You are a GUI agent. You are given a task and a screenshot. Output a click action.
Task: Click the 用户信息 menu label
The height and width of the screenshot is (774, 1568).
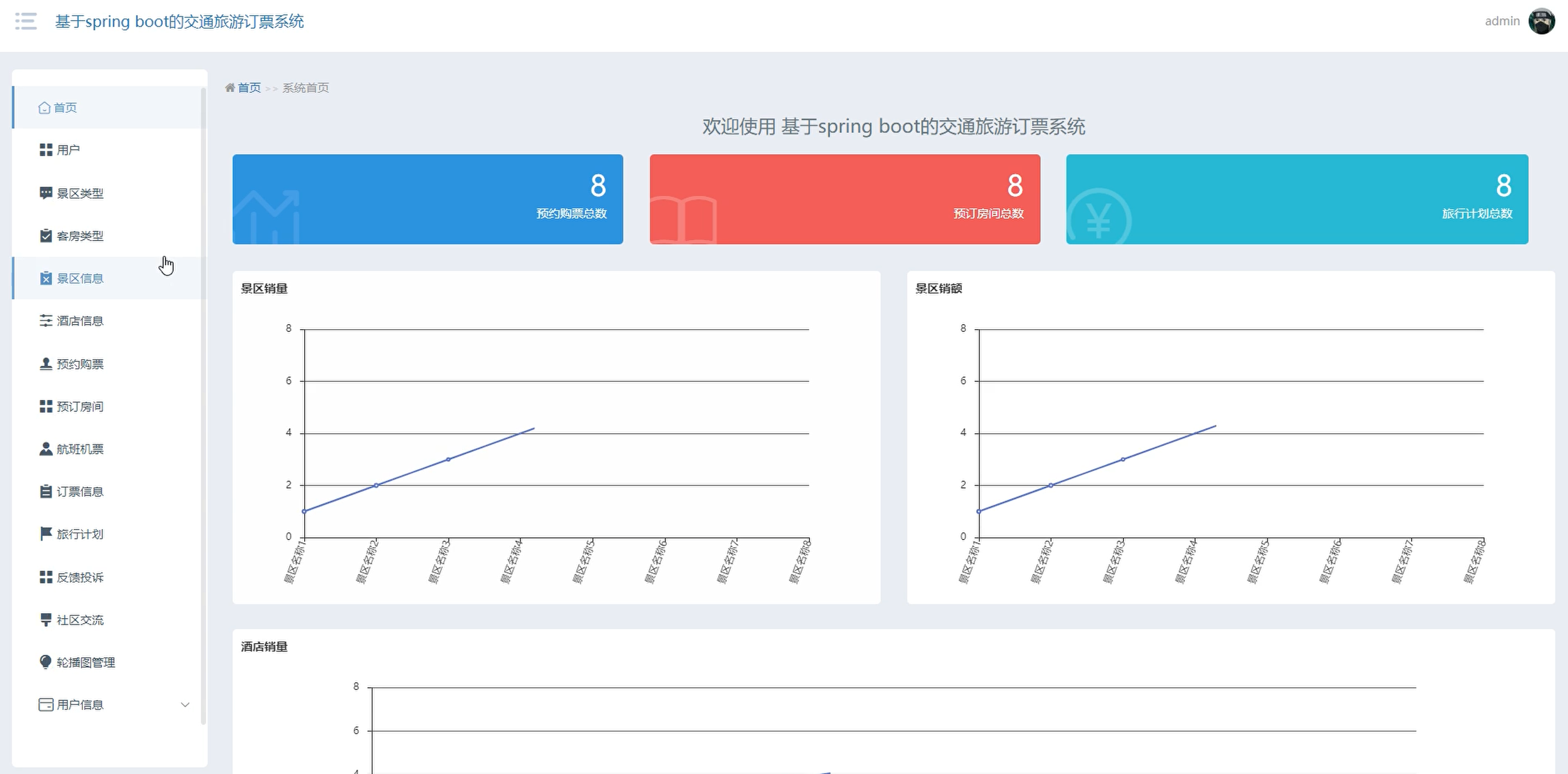coord(80,704)
